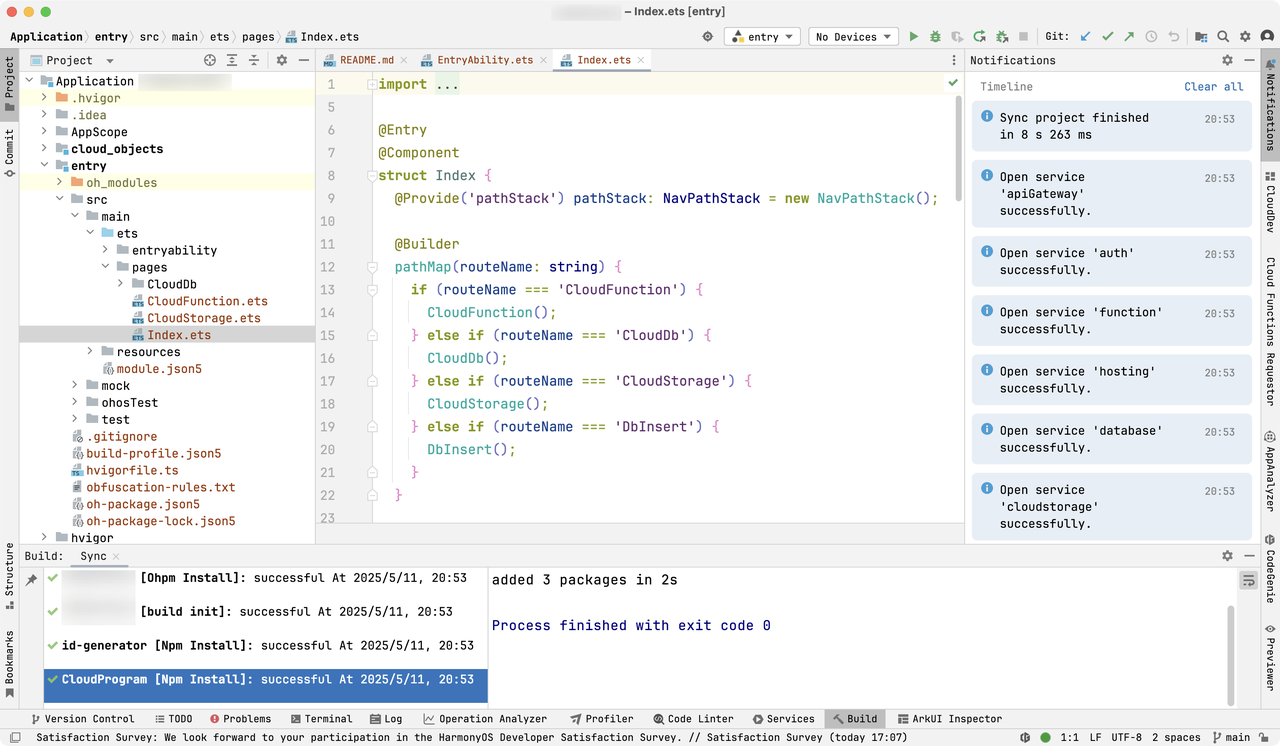
Task: Open the Code Linter tool window tab
Action: pos(693,718)
